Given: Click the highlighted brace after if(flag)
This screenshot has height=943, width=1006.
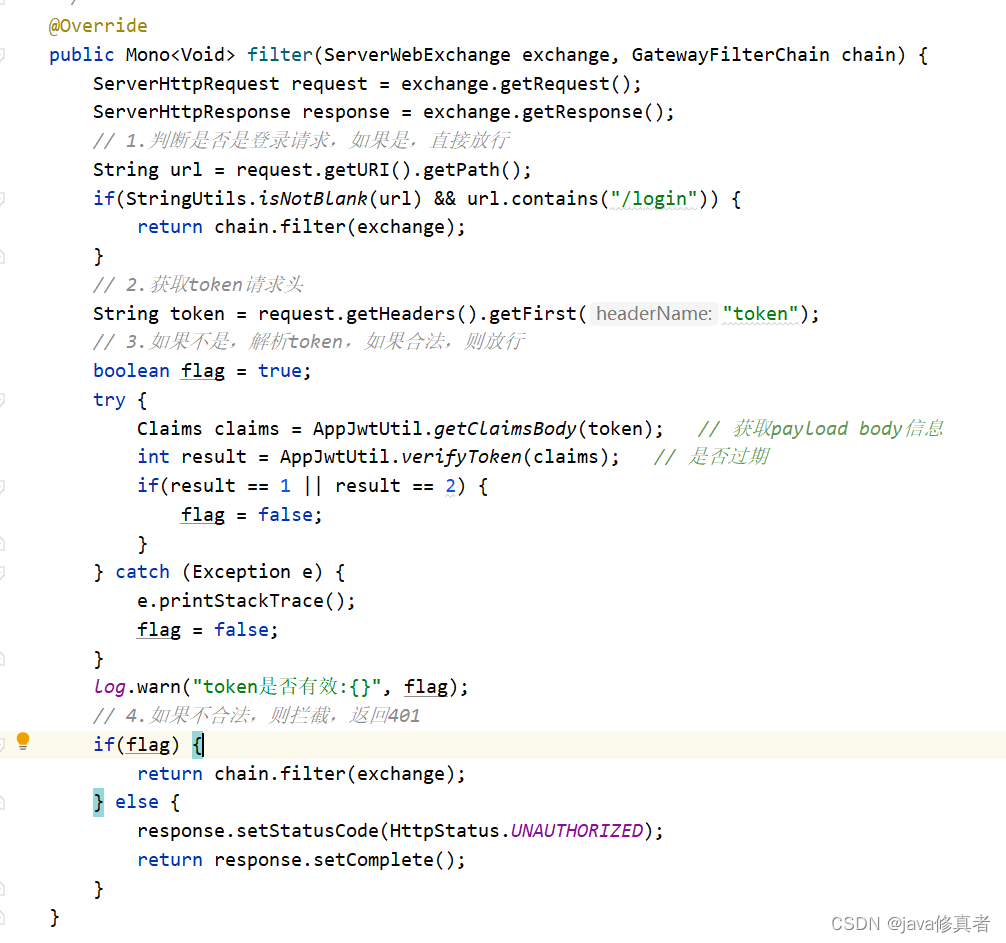Looking at the screenshot, I should 197,745.
